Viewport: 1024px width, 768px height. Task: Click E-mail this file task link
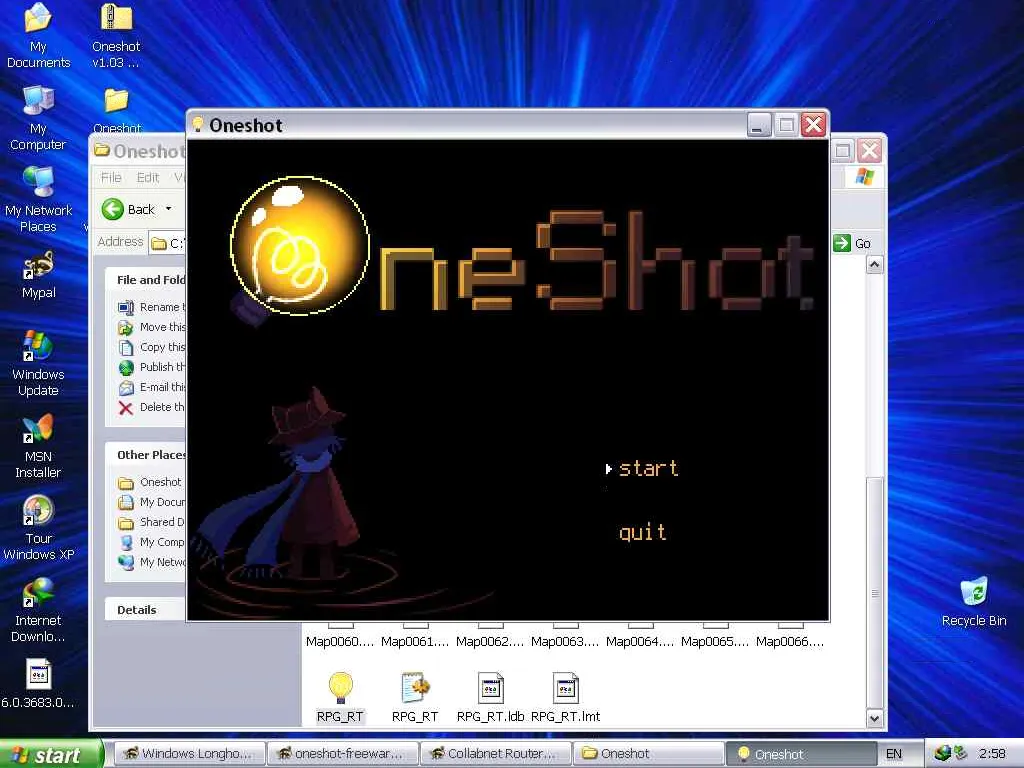[152, 387]
